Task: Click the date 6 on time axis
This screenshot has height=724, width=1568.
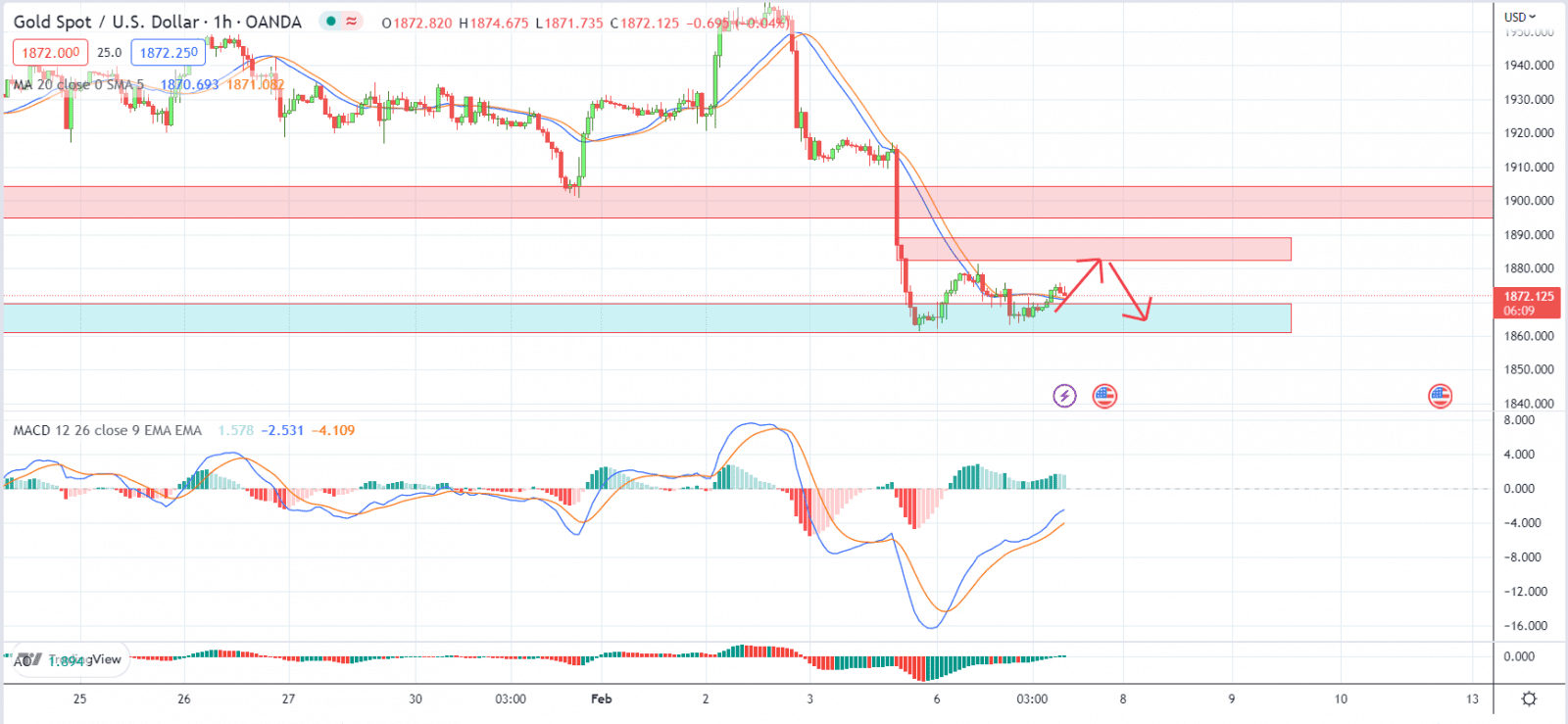Action: click(x=937, y=699)
